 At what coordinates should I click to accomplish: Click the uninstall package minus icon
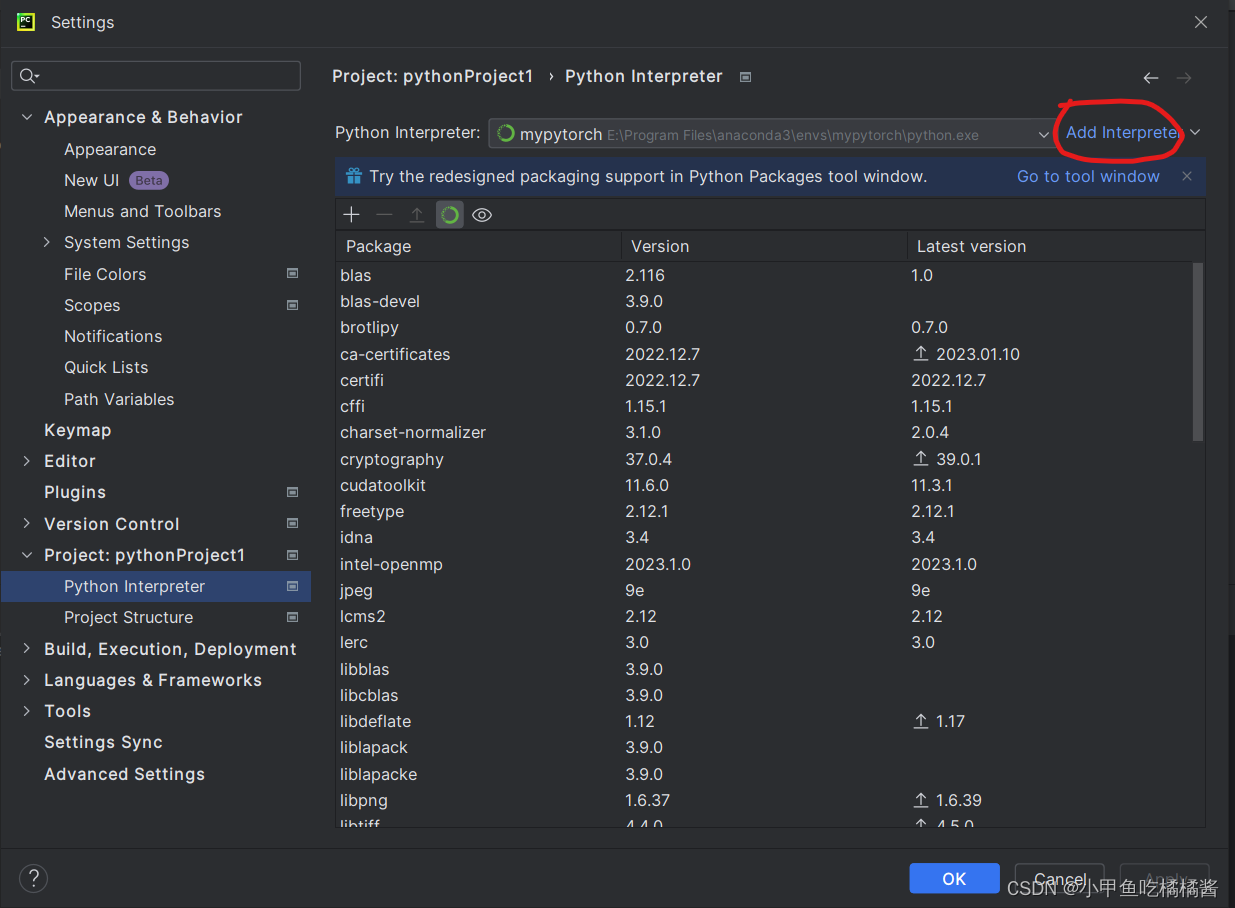tap(384, 215)
